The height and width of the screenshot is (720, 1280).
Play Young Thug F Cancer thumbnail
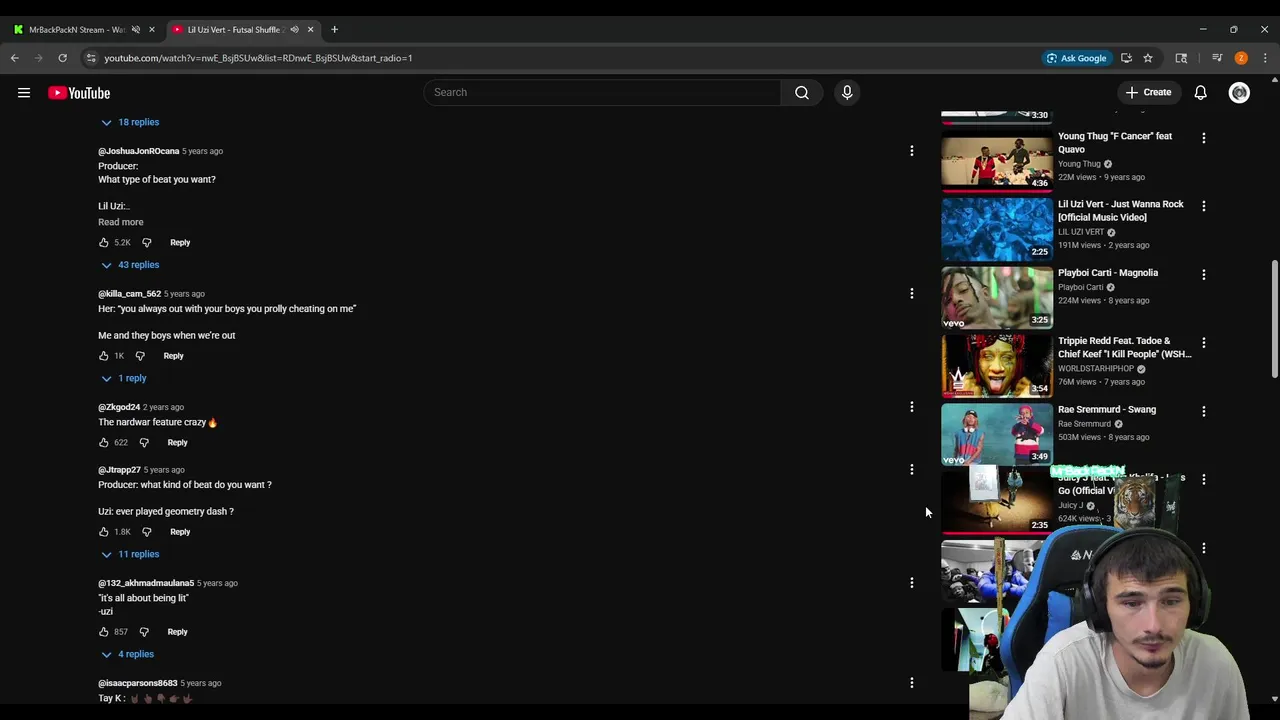pyautogui.click(x=996, y=160)
